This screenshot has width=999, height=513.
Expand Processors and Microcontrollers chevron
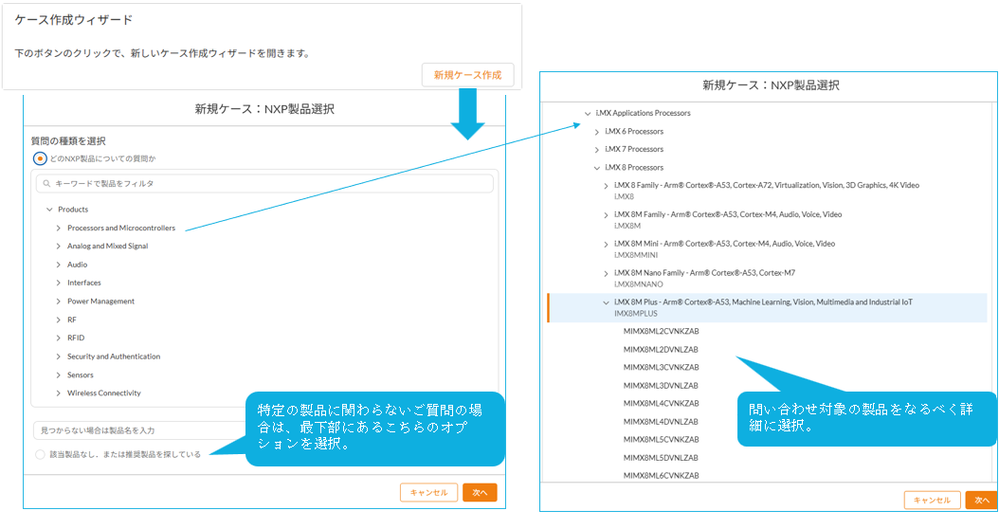click(x=58, y=228)
